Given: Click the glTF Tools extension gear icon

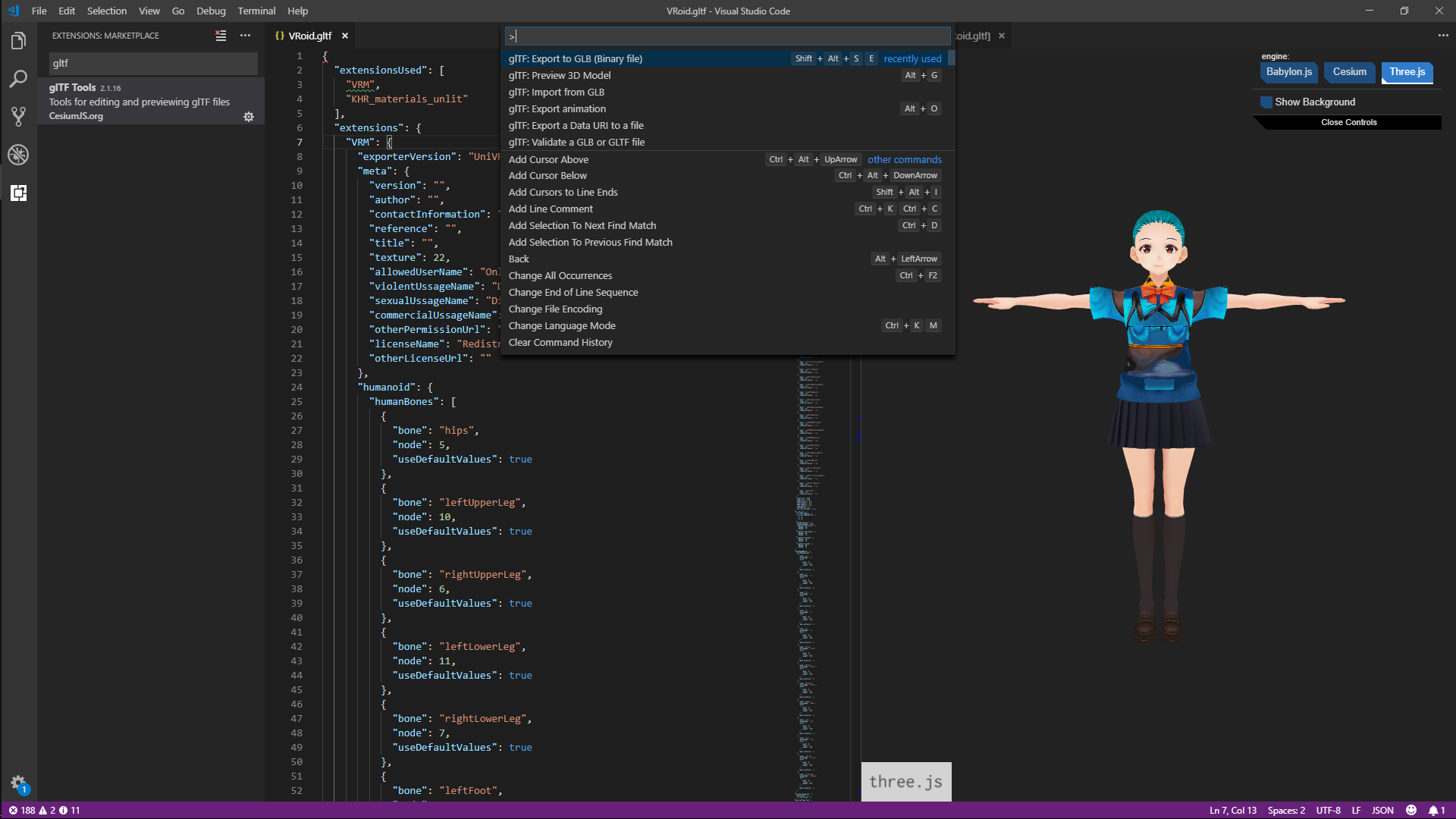Looking at the screenshot, I should (249, 117).
